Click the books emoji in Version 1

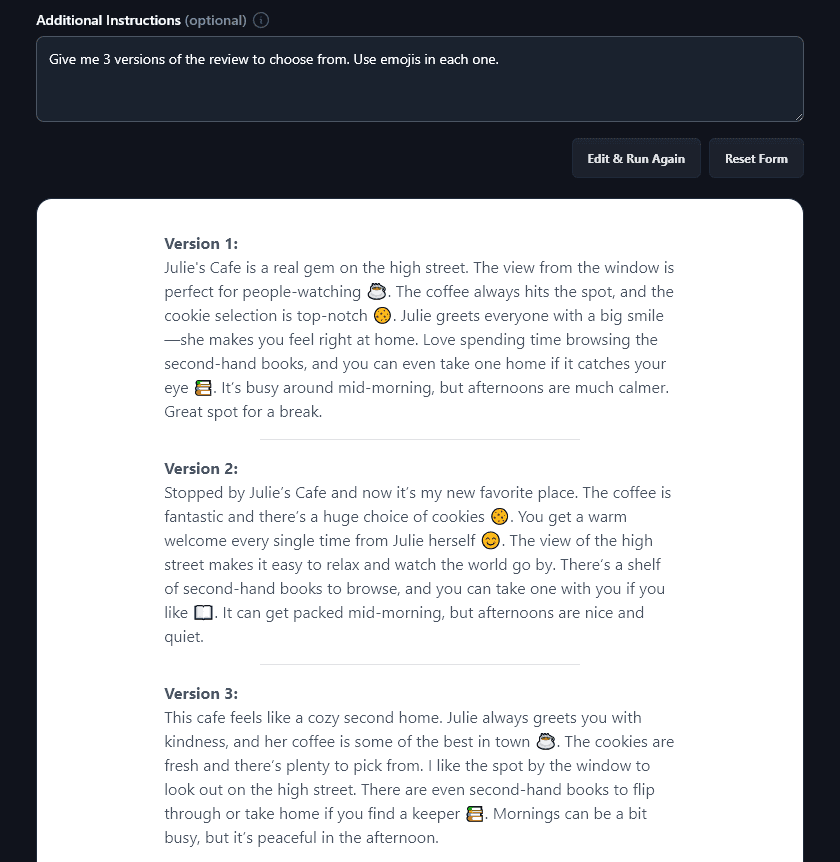tap(203, 387)
